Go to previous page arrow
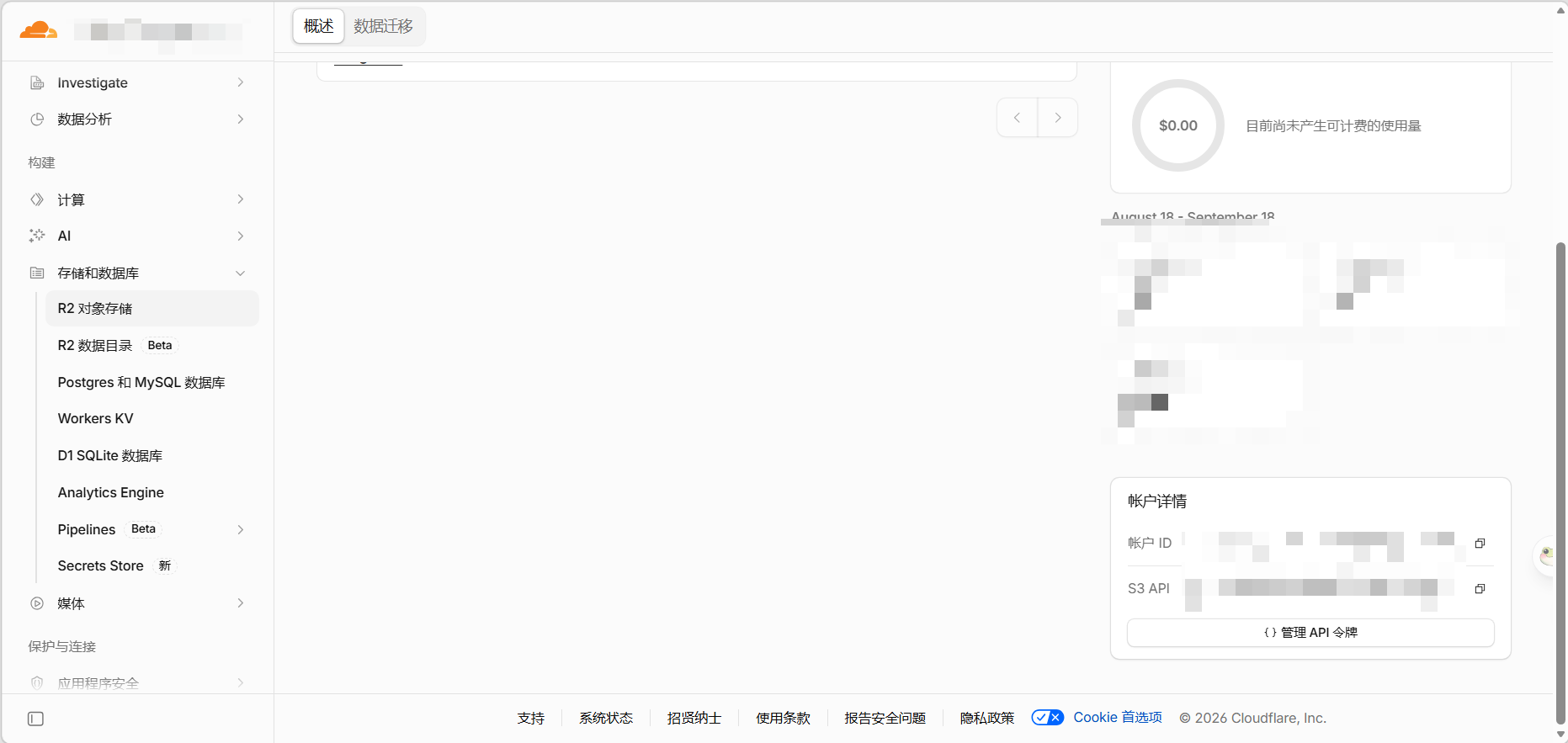The height and width of the screenshot is (743, 1568). pyautogui.click(x=1018, y=118)
